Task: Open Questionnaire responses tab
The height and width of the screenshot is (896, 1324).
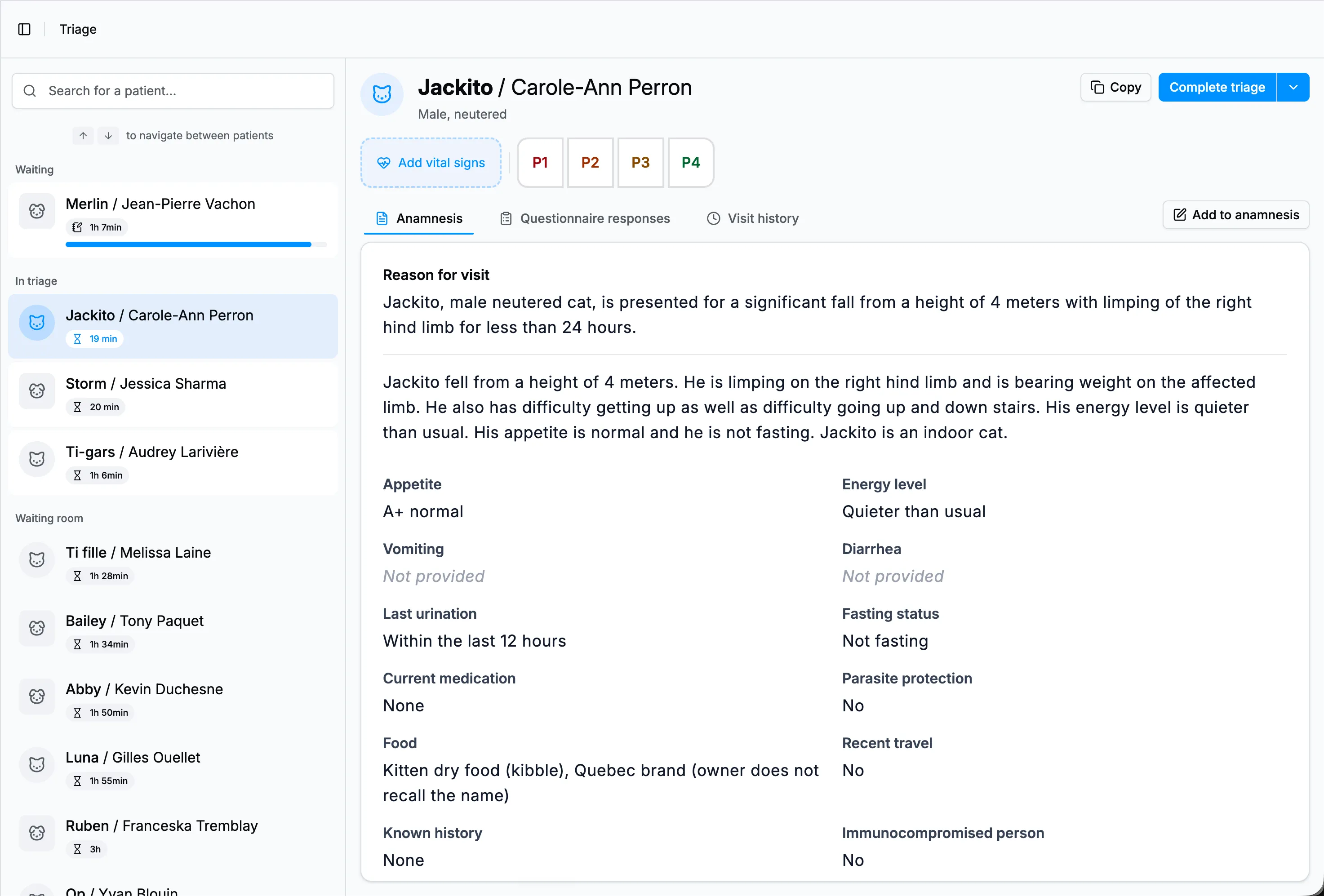Action: pos(585,218)
